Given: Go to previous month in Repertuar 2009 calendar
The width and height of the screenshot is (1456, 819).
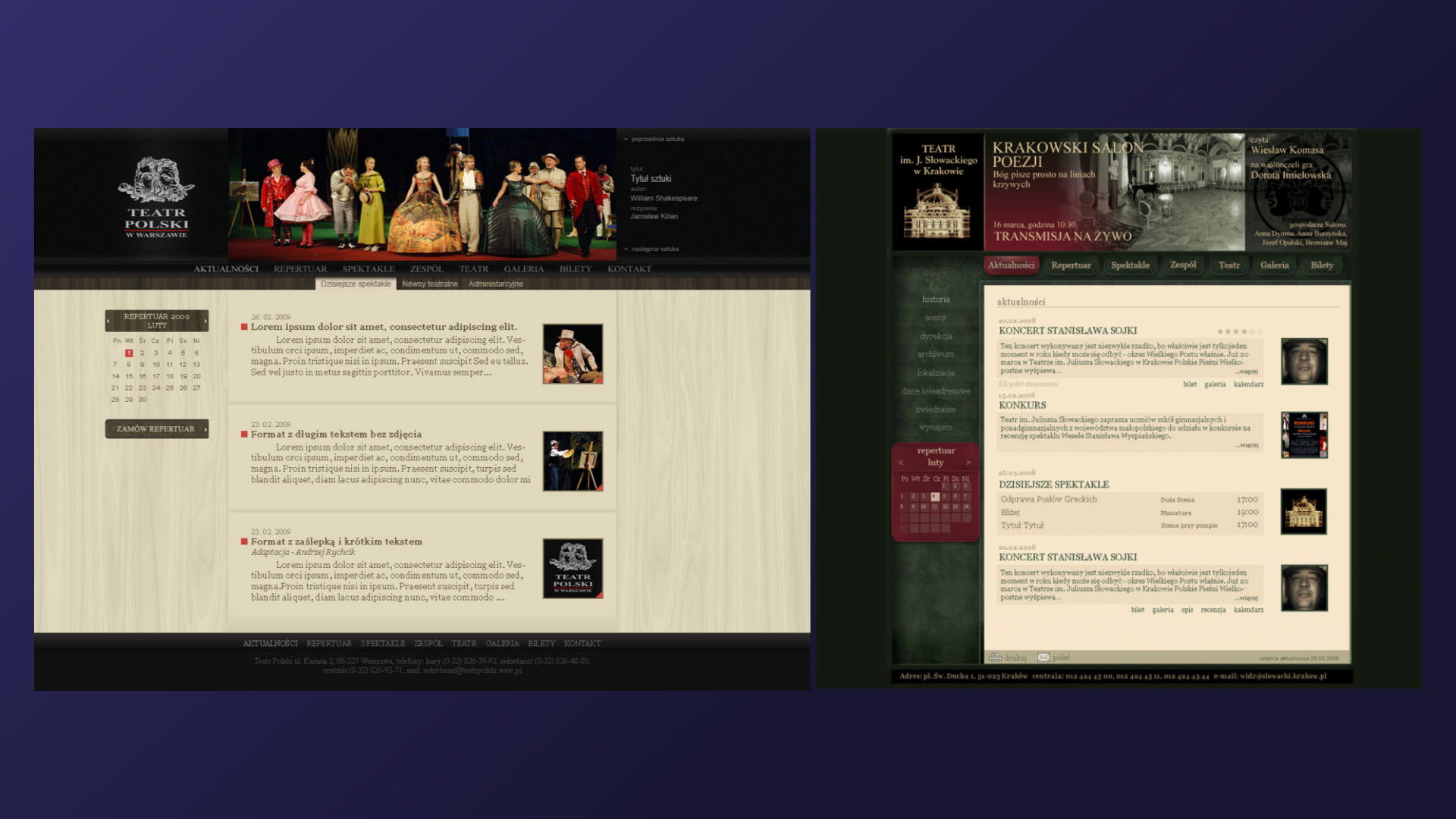Looking at the screenshot, I should pyautogui.click(x=108, y=321).
